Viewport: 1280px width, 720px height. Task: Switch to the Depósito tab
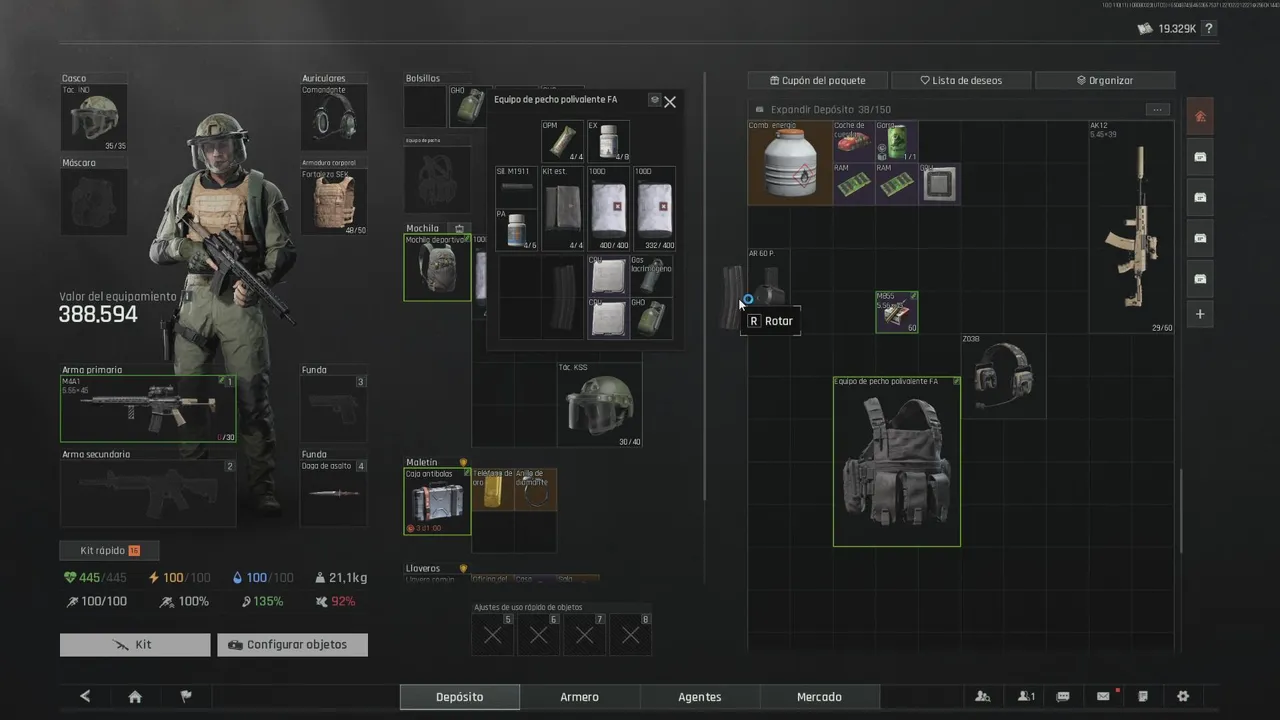(460, 697)
